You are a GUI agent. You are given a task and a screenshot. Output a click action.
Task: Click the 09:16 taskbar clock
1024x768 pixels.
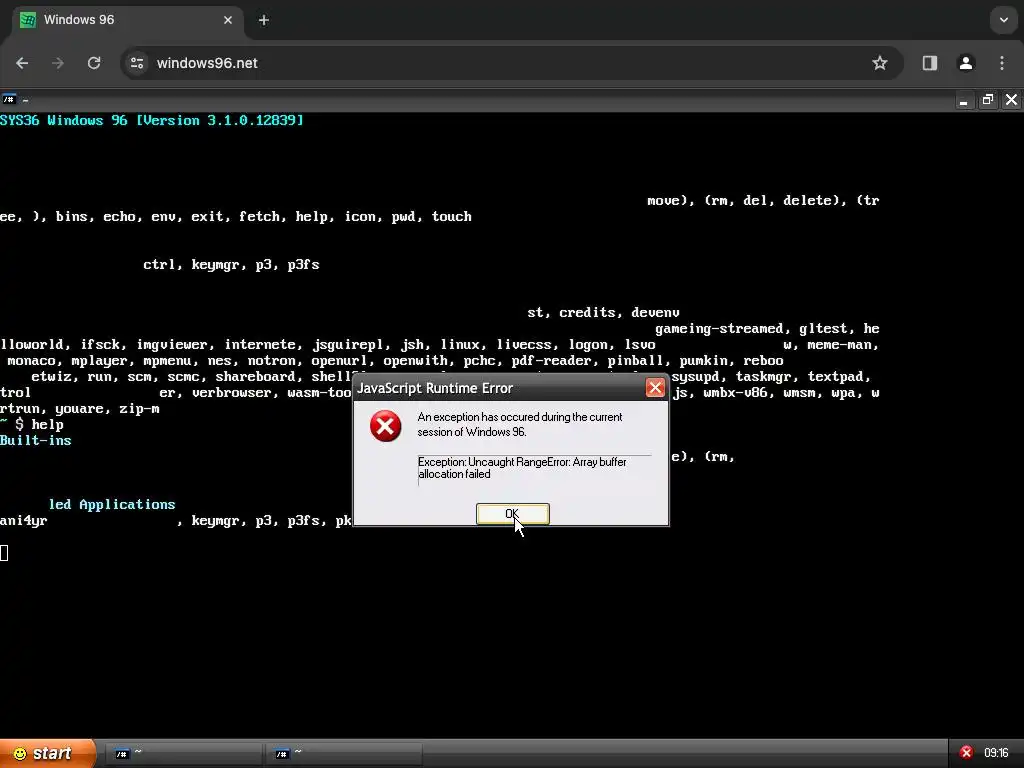point(996,753)
